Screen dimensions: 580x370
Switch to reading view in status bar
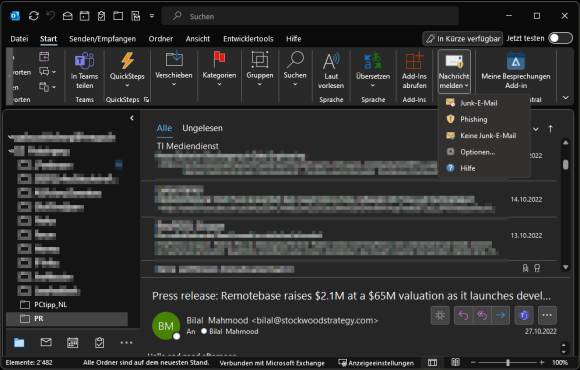[x=455, y=362]
